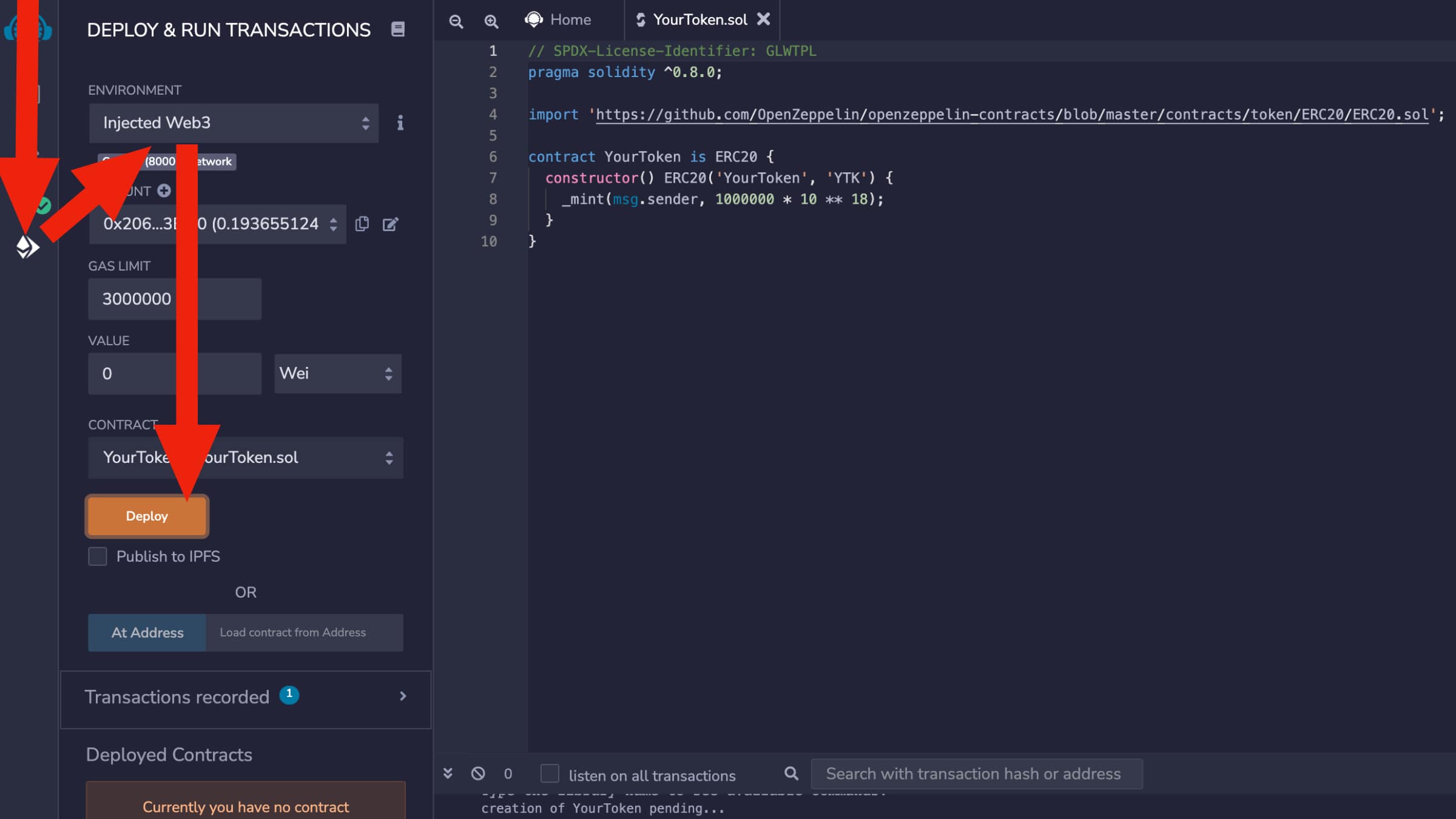This screenshot has width=1456, height=819.
Task: Click the sign message edit icon
Action: (390, 224)
